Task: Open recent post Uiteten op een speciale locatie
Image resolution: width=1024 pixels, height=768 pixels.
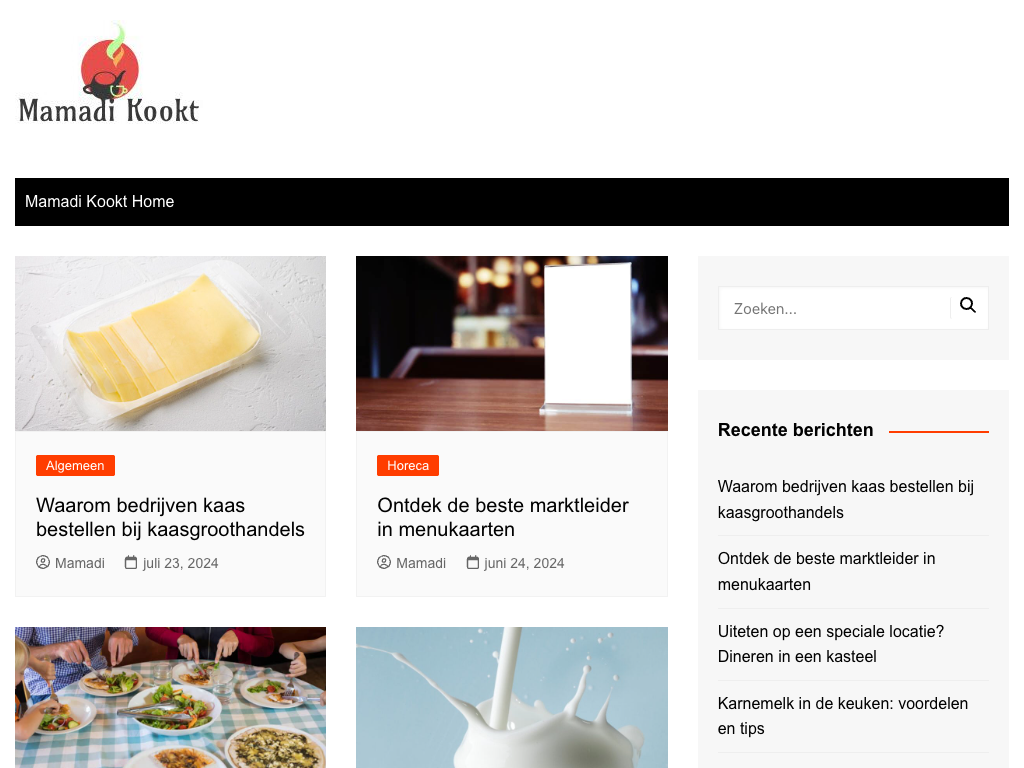Action: pyautogui.click(x=831, y=644)
